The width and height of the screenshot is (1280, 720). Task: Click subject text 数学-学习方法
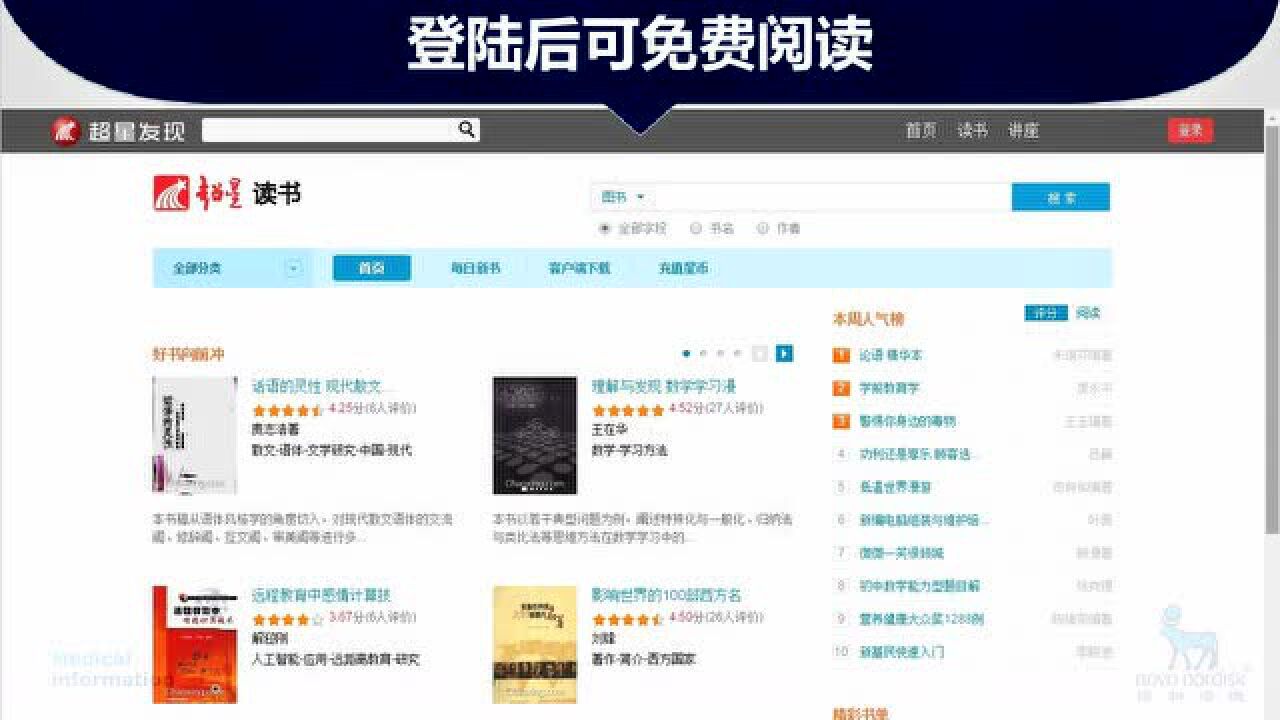coord(629,451)
